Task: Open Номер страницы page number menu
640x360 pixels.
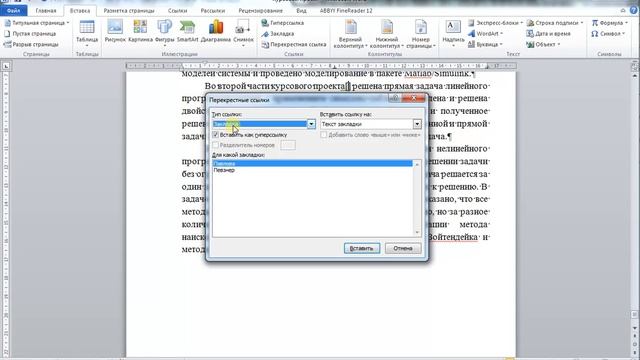Action: (x=420, y=34)
